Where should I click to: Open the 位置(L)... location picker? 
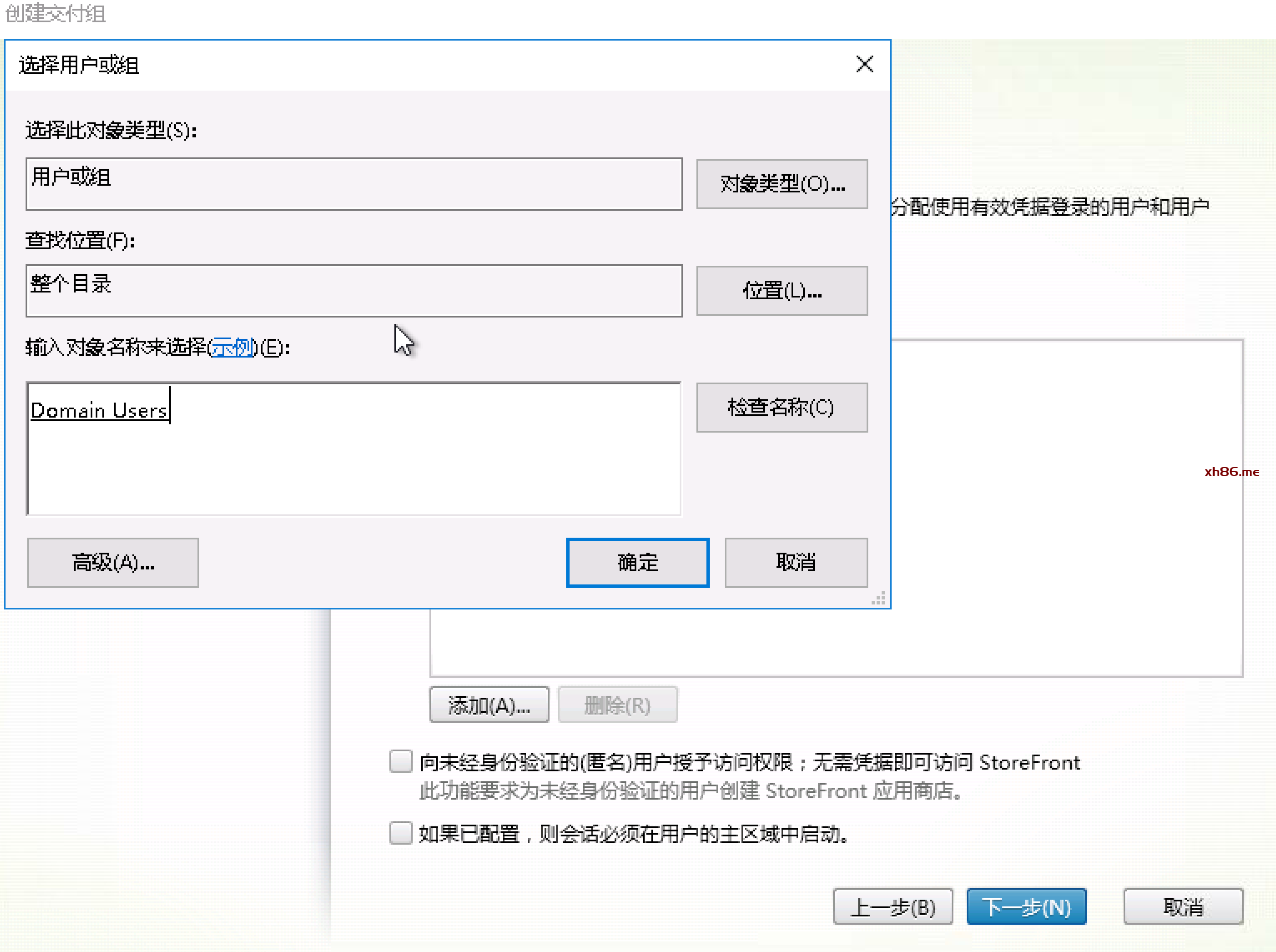(781, 290)
